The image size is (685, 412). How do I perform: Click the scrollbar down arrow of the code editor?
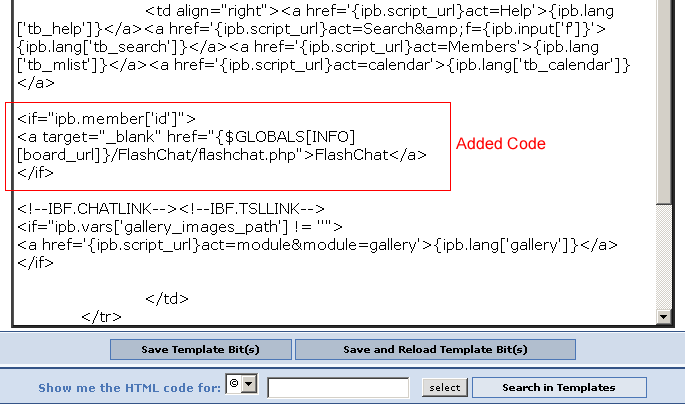(664, 317)
